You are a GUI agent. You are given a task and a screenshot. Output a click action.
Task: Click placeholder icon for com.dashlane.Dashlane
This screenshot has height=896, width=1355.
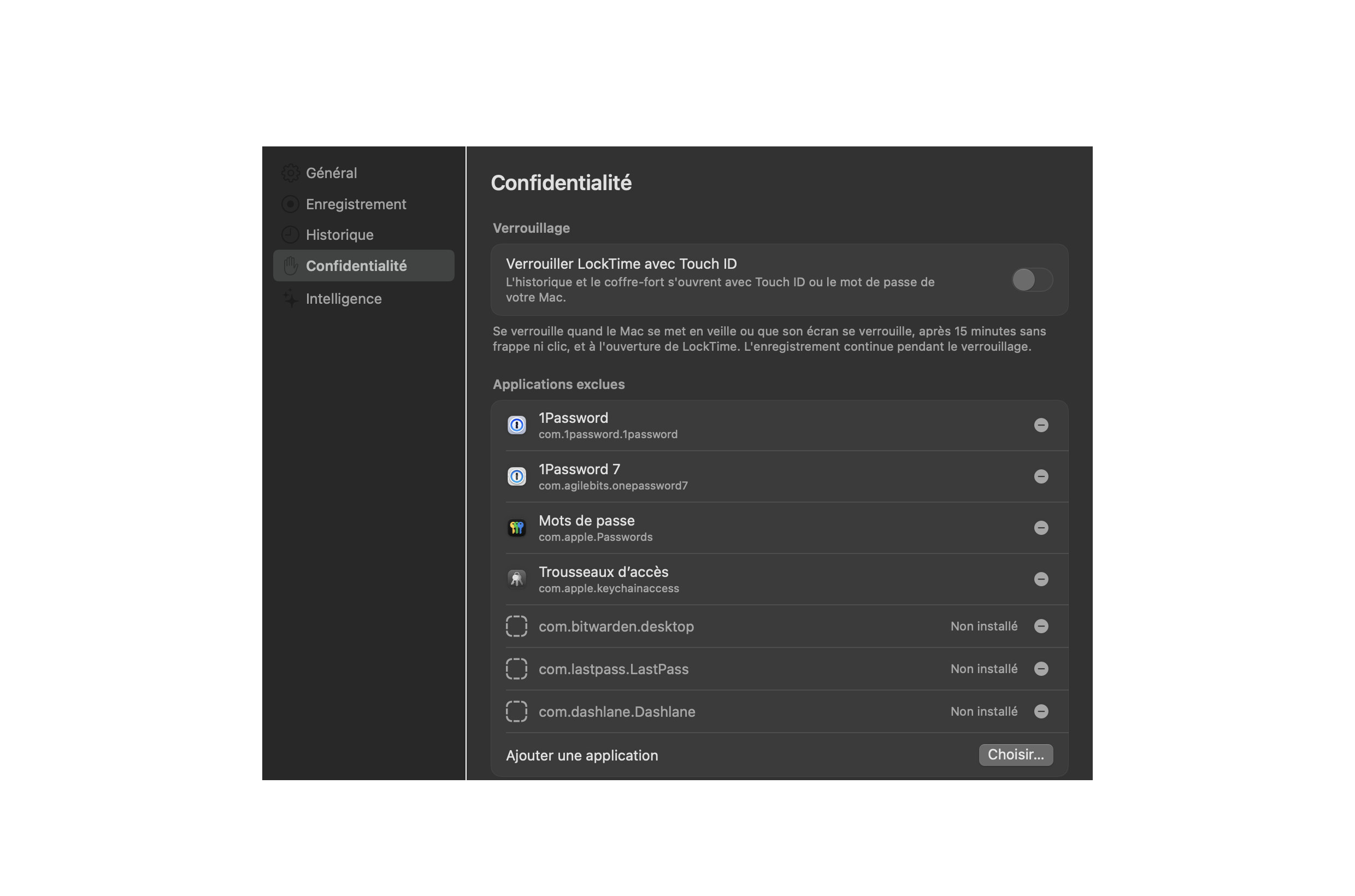(x=517, y=712)
